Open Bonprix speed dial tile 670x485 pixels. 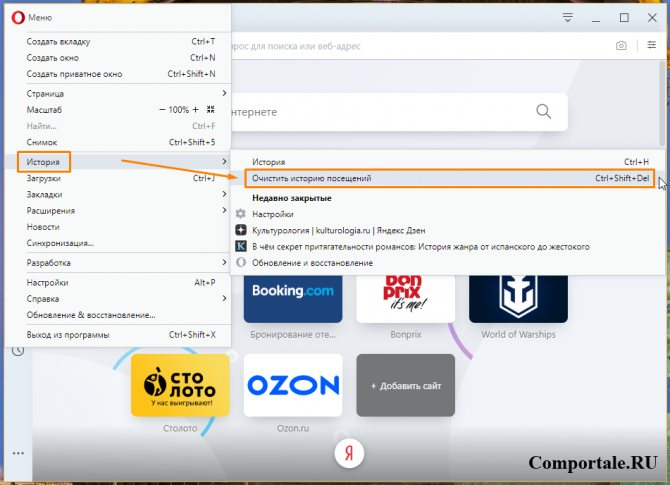[406, 298]
